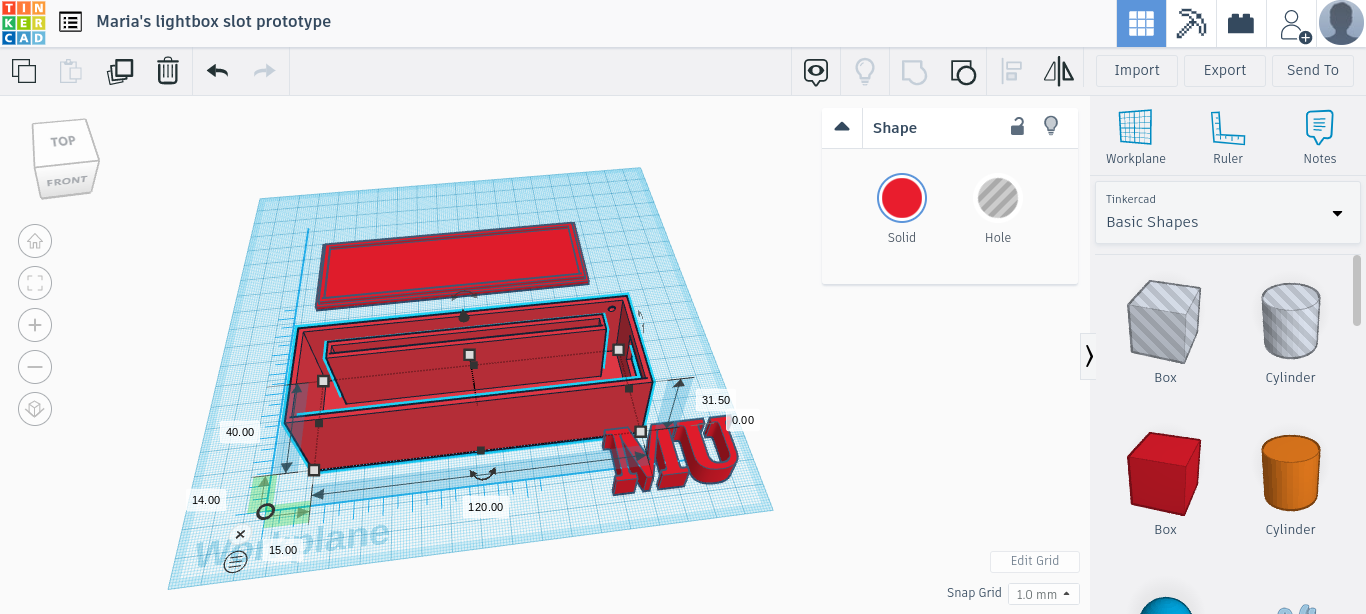Collapse the Shape inspector panel
This screenshot has width=1366, height=614.
coord(842,127)
